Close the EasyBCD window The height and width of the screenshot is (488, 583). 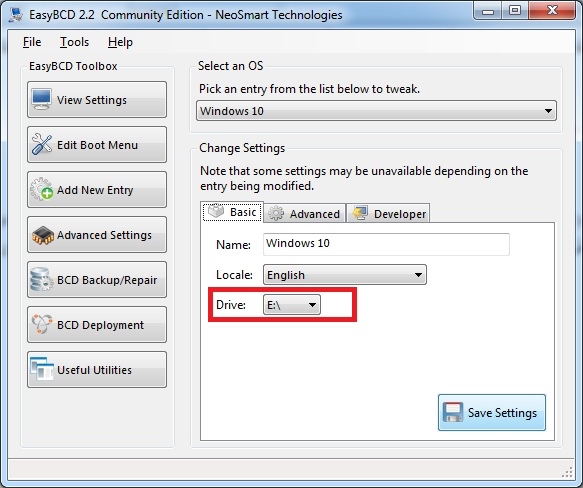(x=552, y=11)
